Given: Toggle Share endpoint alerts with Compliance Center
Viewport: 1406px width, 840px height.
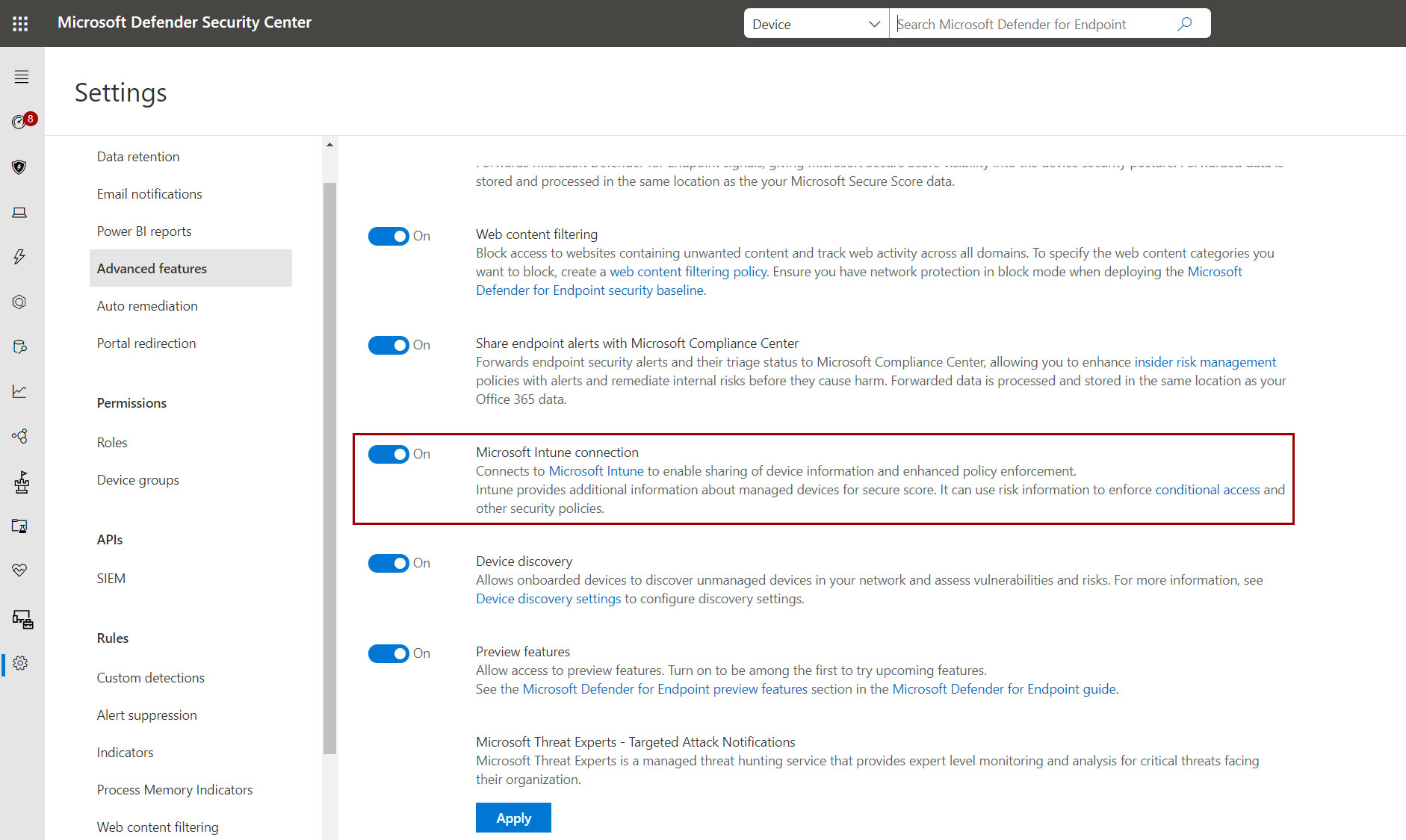Looking at the screenshot, I should coord(388,345).
